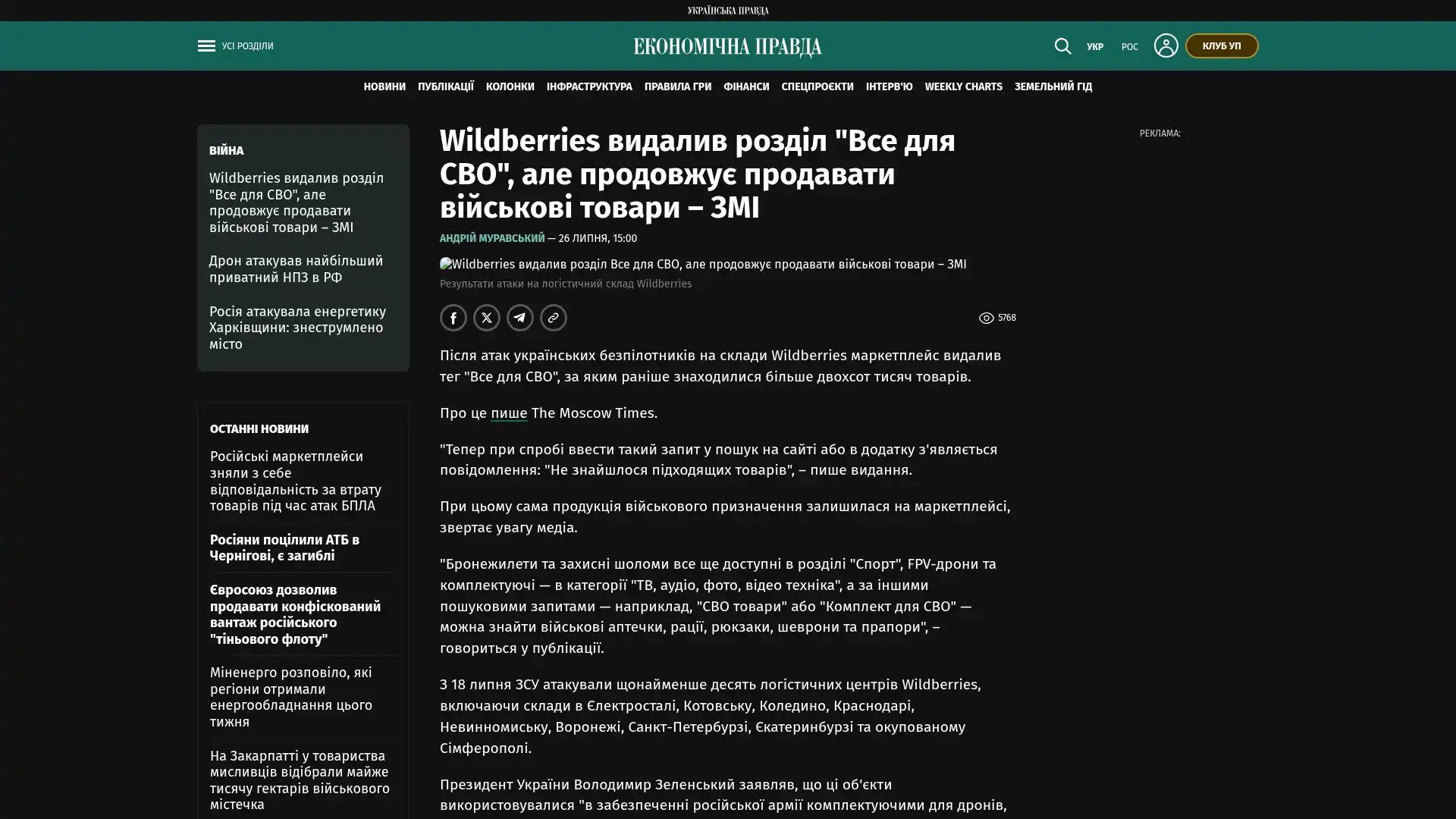Open author Андрій Муравський's page
The width and height of the screenshot is (1456, 819).
pos(492,238)
